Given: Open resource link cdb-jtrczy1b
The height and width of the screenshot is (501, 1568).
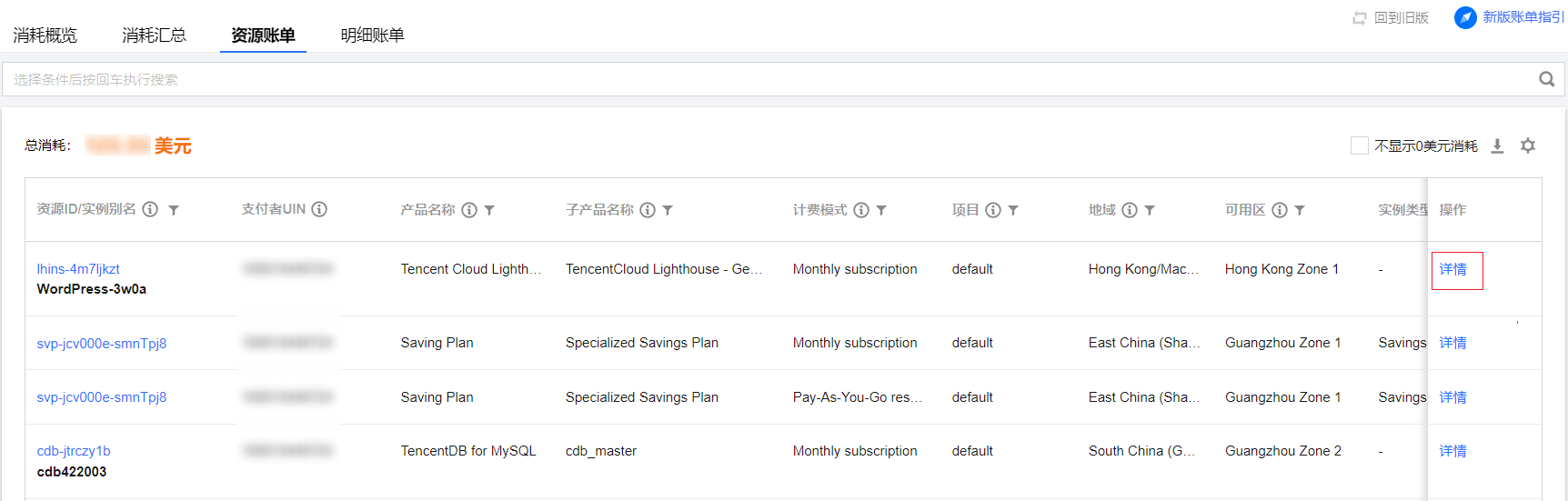Looking at the screenshot, I should click(x=74, y=451).
